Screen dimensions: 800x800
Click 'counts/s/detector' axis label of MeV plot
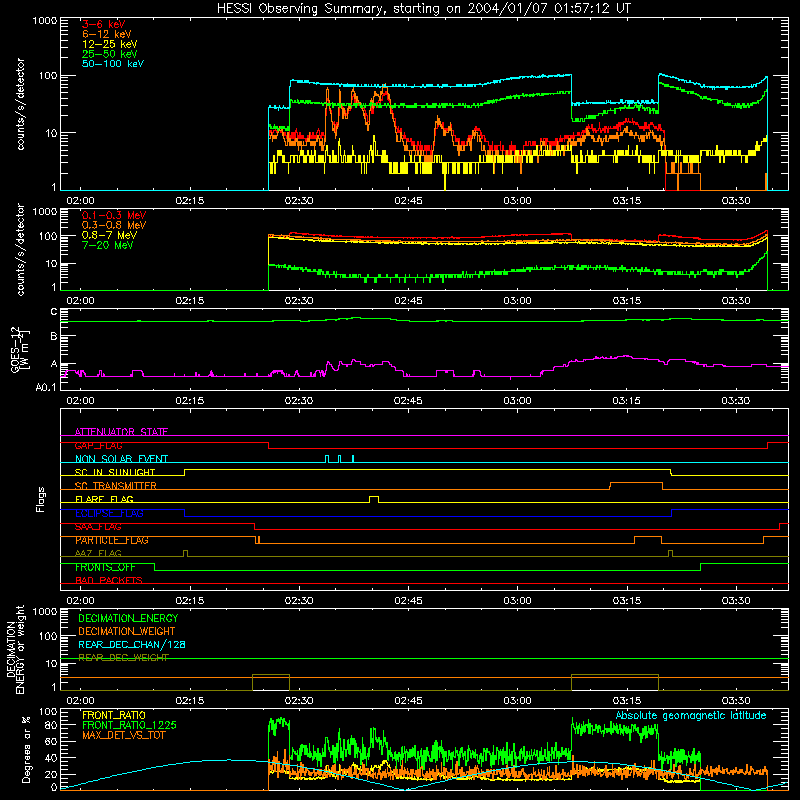(x=20, y=249)
